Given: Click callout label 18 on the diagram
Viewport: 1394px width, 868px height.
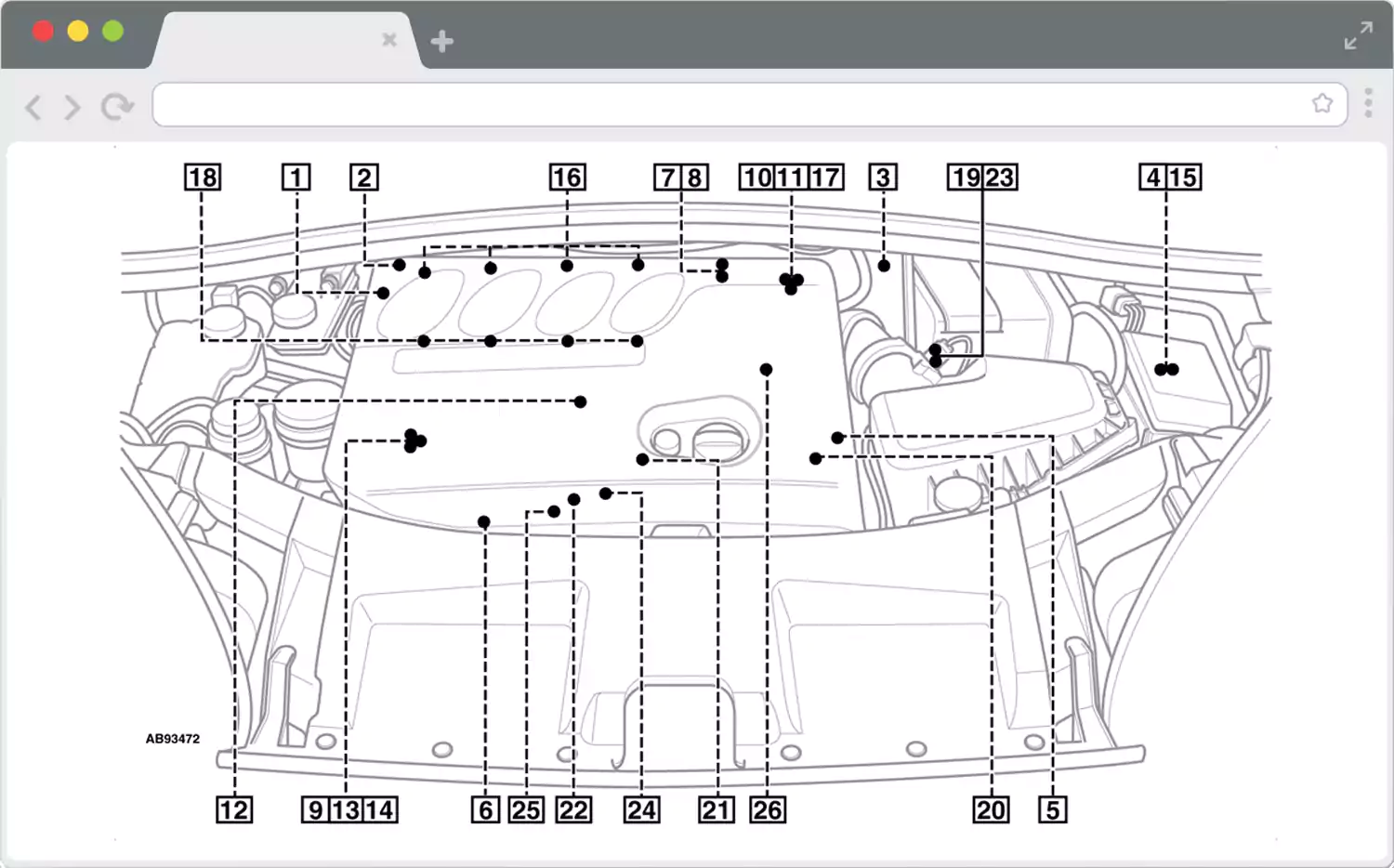Looking at the screenshot, I should [x=204, y=177].
